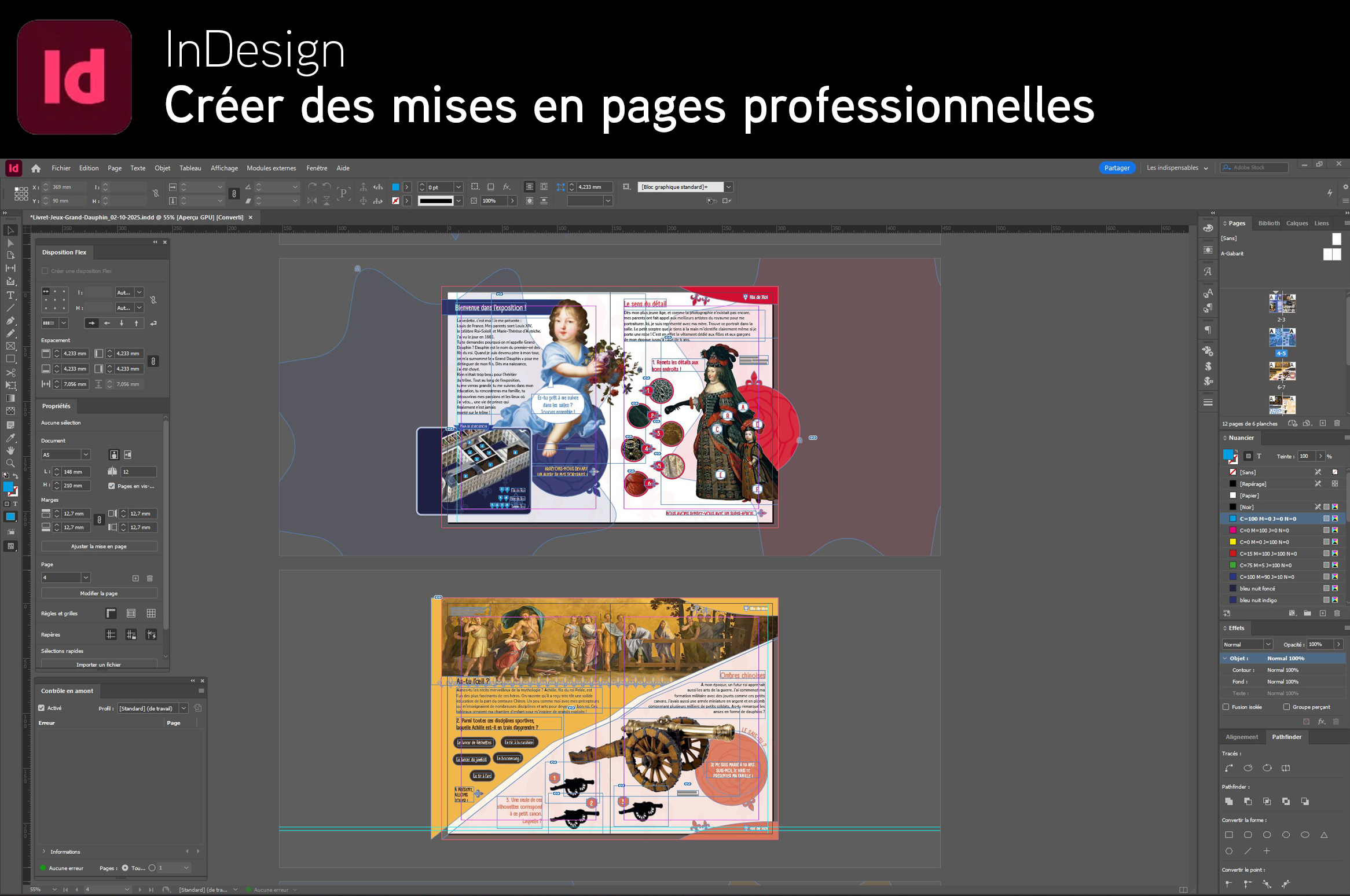Expand the Informations section in preflight panel

point(44,851)
